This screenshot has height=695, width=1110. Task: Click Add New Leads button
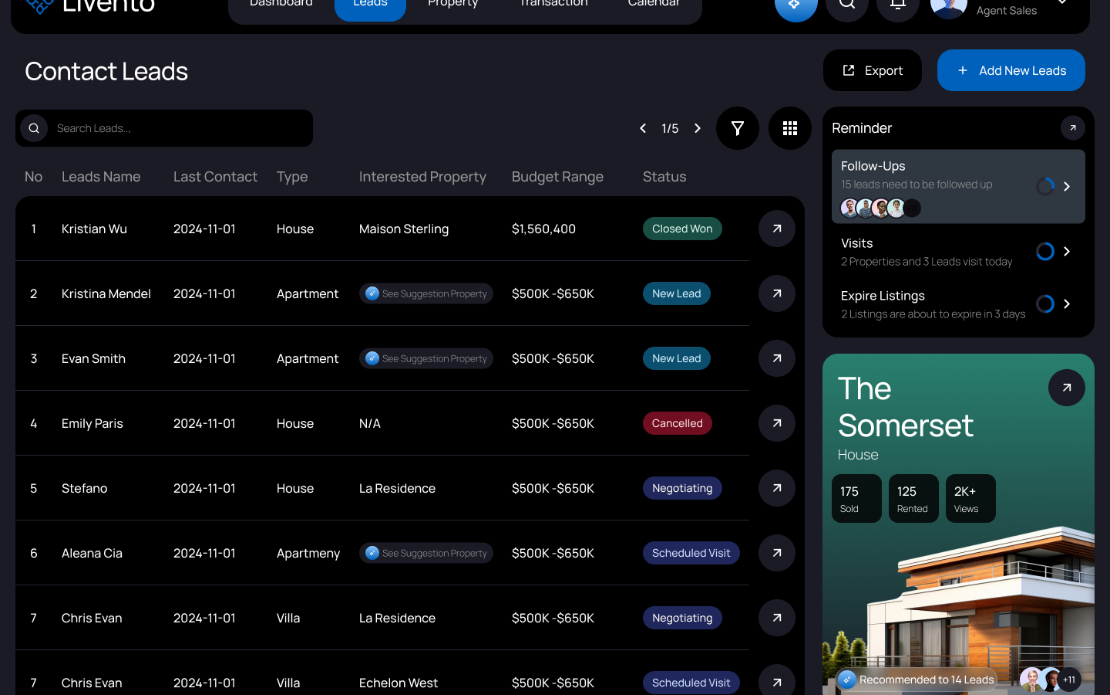(1010, 70)
